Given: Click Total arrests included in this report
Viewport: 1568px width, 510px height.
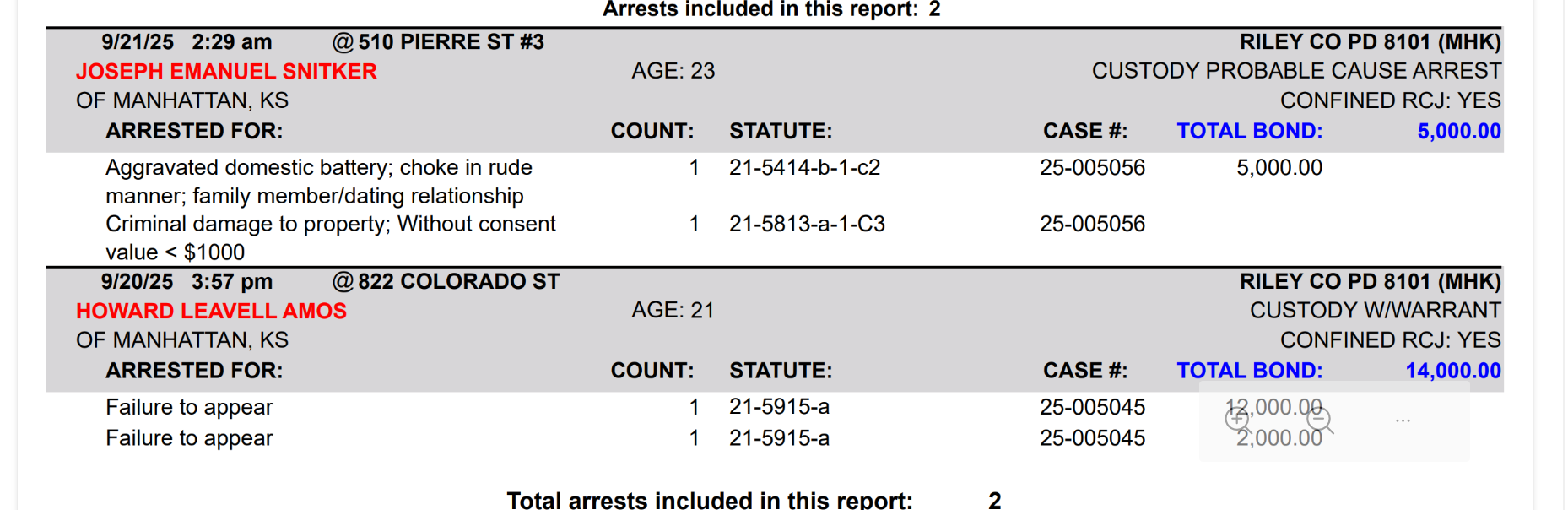Looking at the screenshot, I should click(709, 500).
